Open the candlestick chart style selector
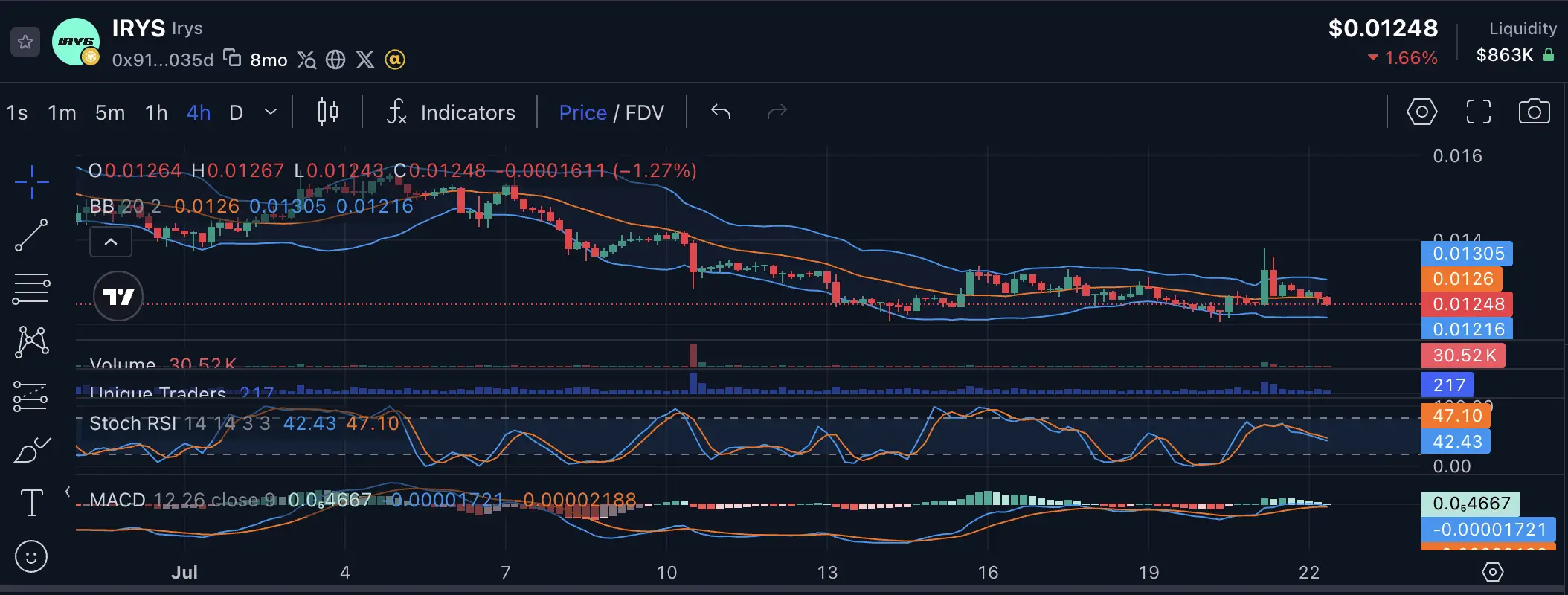The height and width of the screenshot is (595, 1568). point(328,112)
